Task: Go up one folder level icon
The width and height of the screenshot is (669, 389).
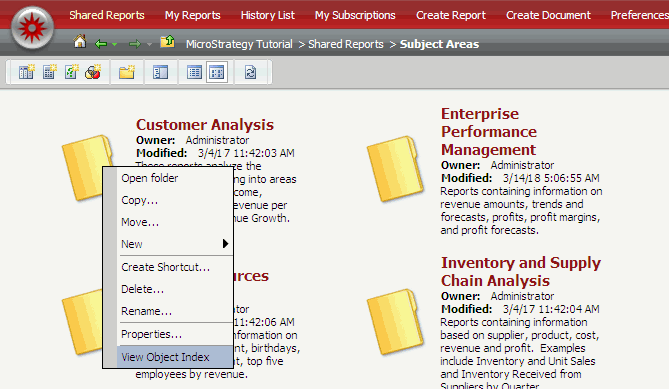Action: pos(168,42)
